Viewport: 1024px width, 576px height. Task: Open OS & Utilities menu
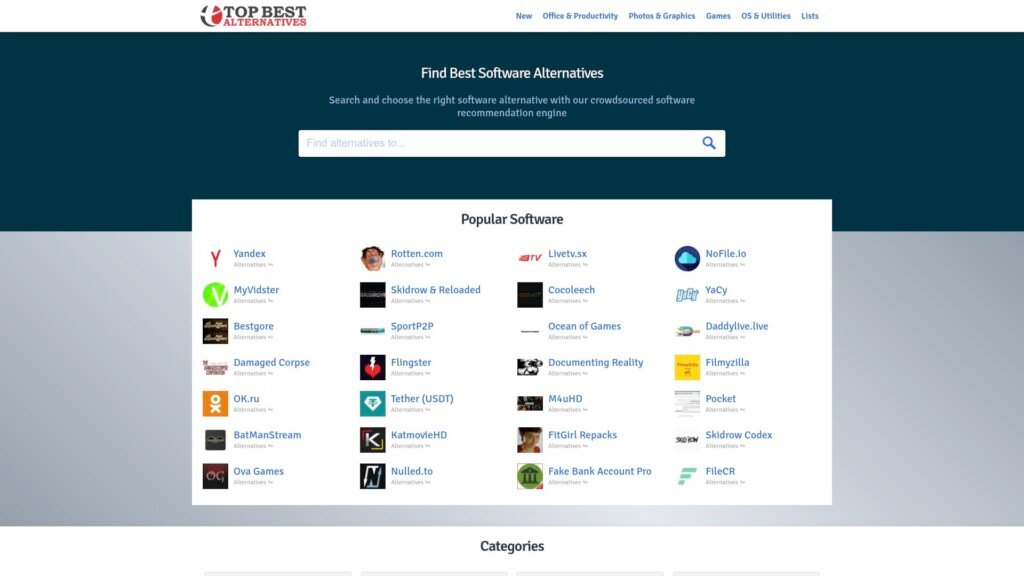[765, 16]
